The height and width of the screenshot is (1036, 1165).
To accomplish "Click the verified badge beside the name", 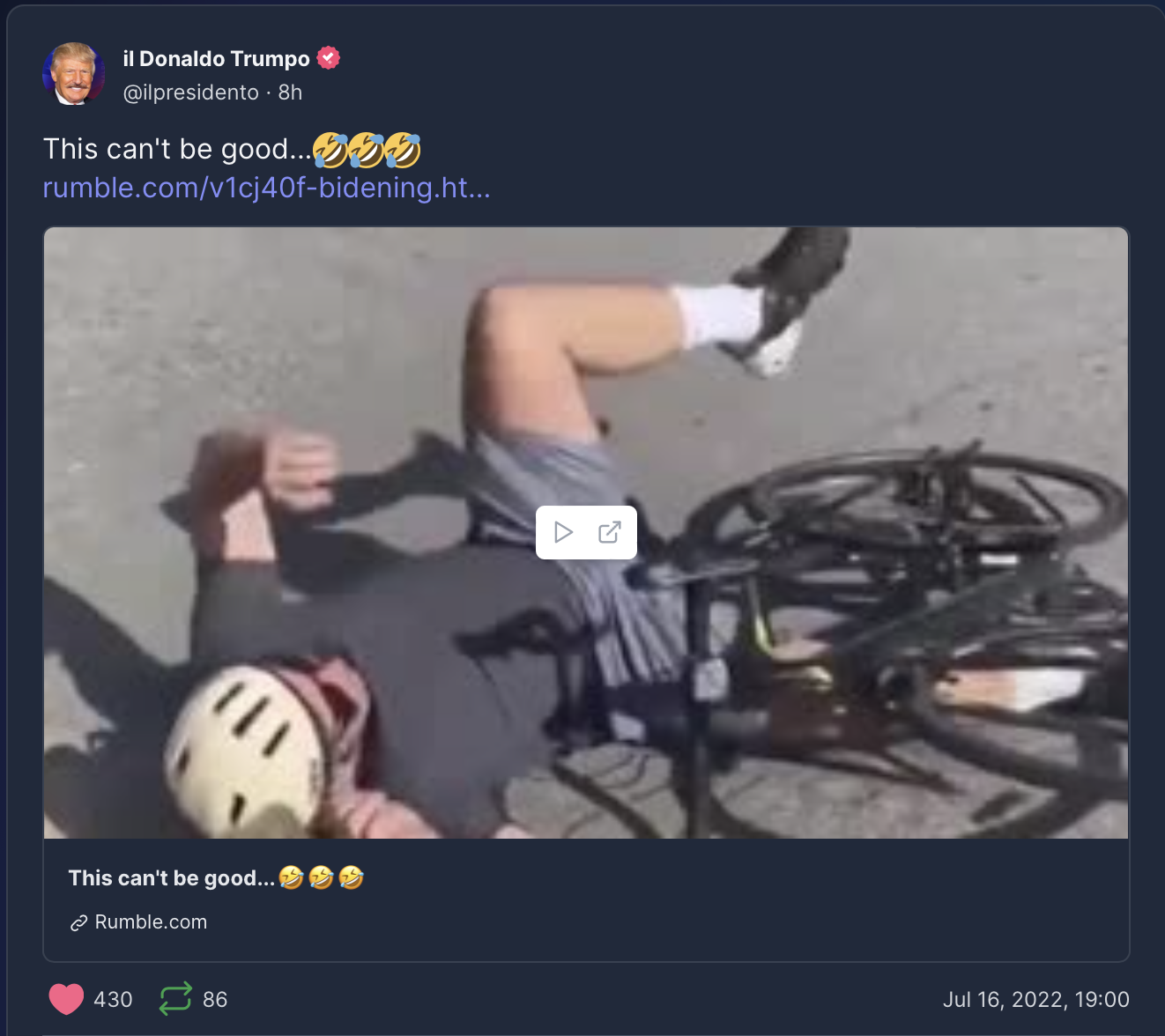I will point(329,58).
